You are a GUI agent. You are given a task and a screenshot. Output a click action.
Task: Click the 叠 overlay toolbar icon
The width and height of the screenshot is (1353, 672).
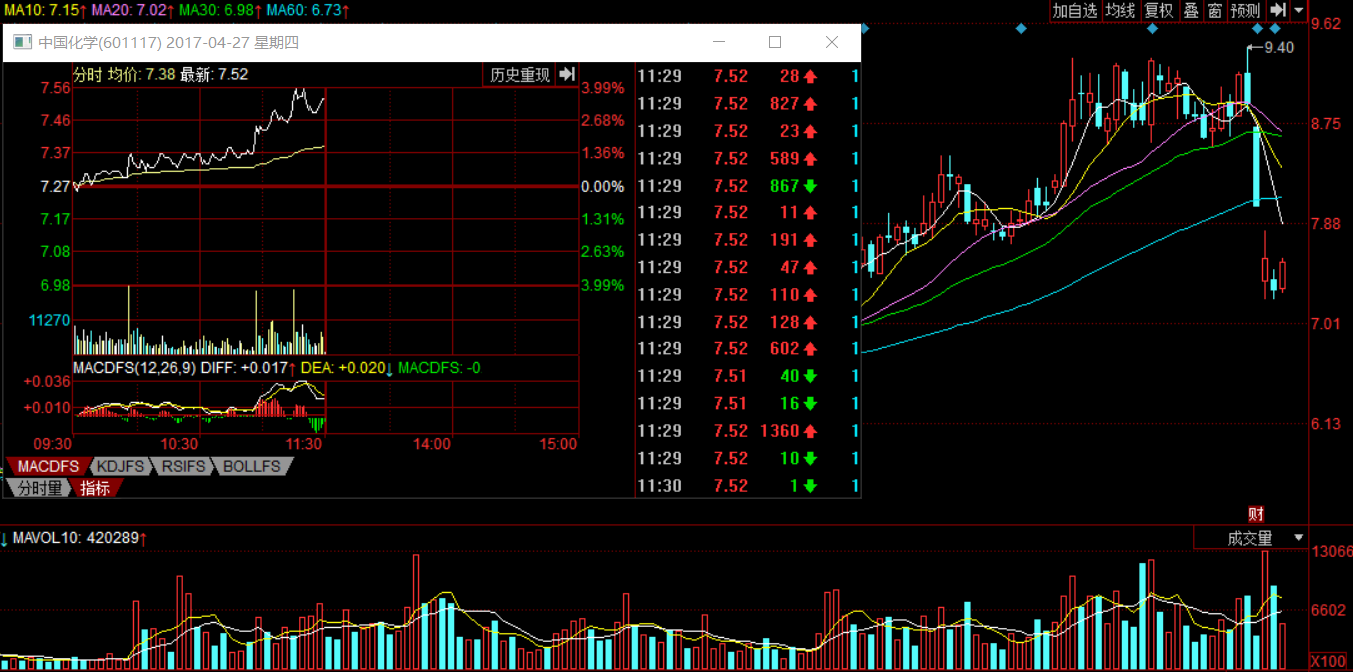(x=1191, y=10)
